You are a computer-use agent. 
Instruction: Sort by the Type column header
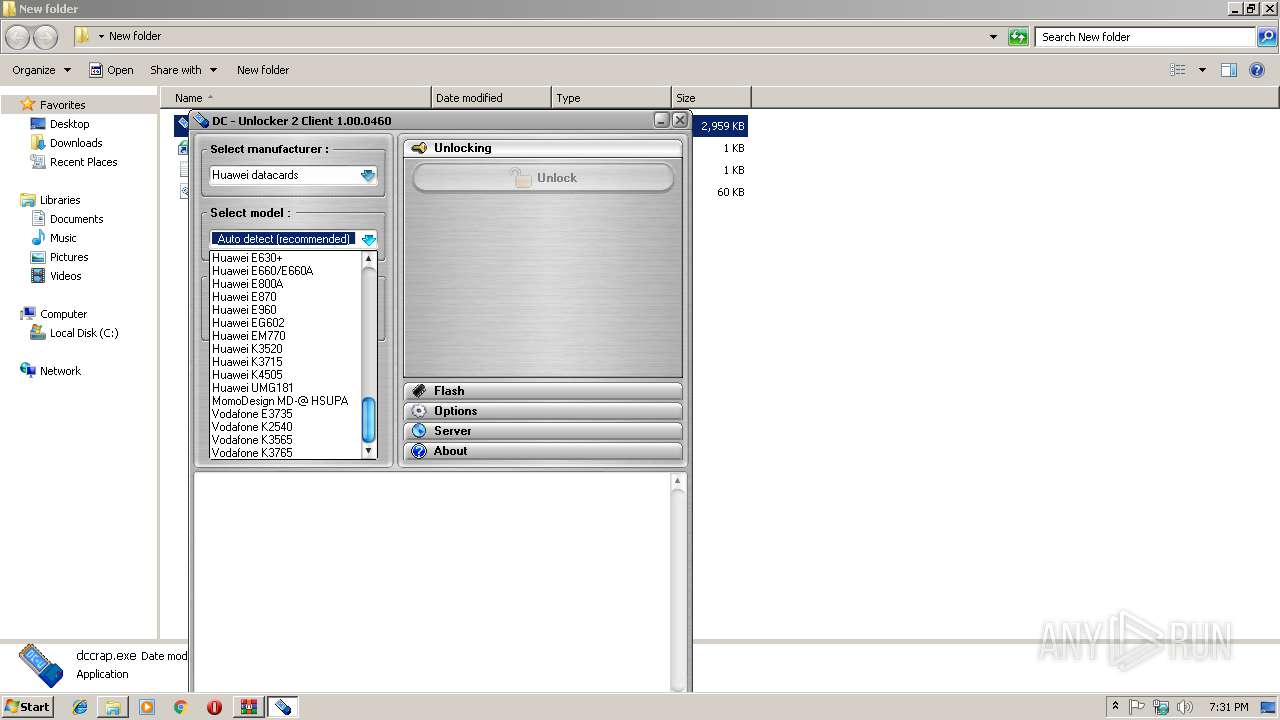[611, 98]
